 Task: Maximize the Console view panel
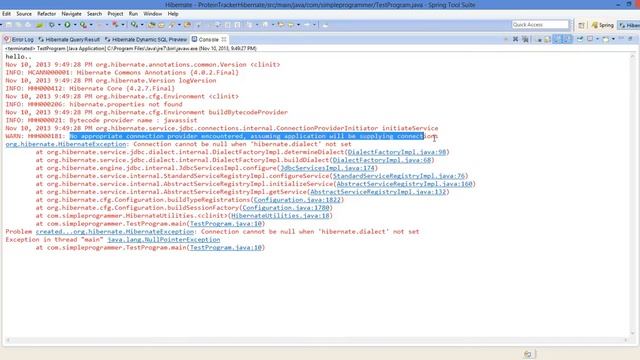pos(630,38)
